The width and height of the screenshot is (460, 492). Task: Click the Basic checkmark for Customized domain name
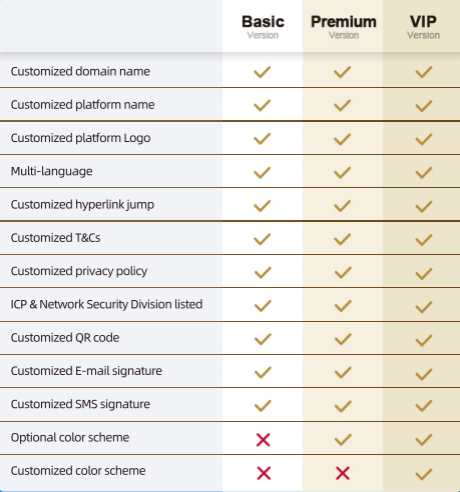point(262,72)
